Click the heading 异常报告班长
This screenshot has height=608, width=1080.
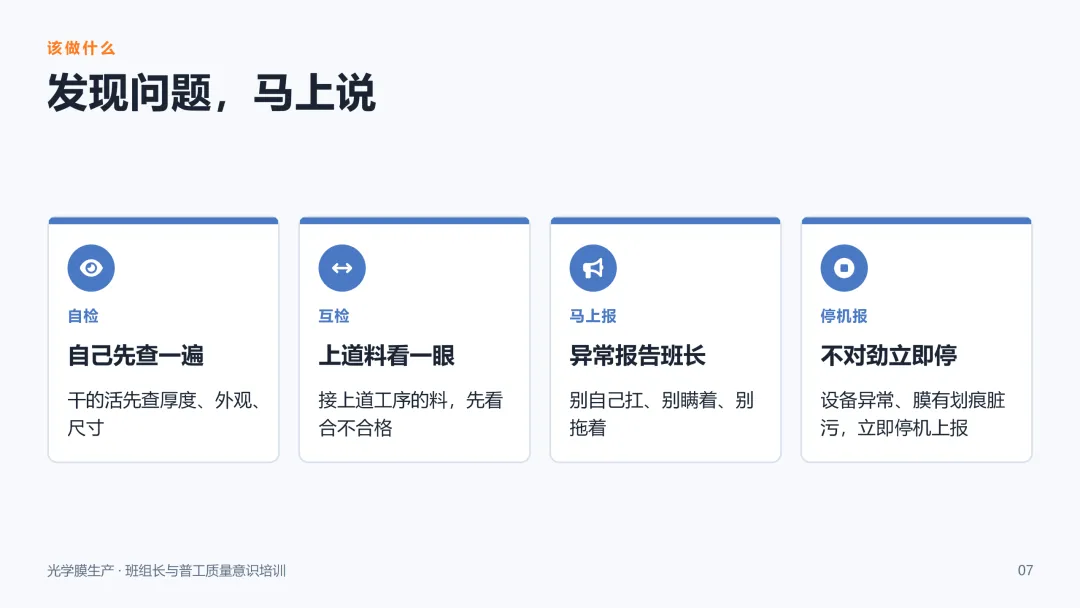tap(638, 355)
